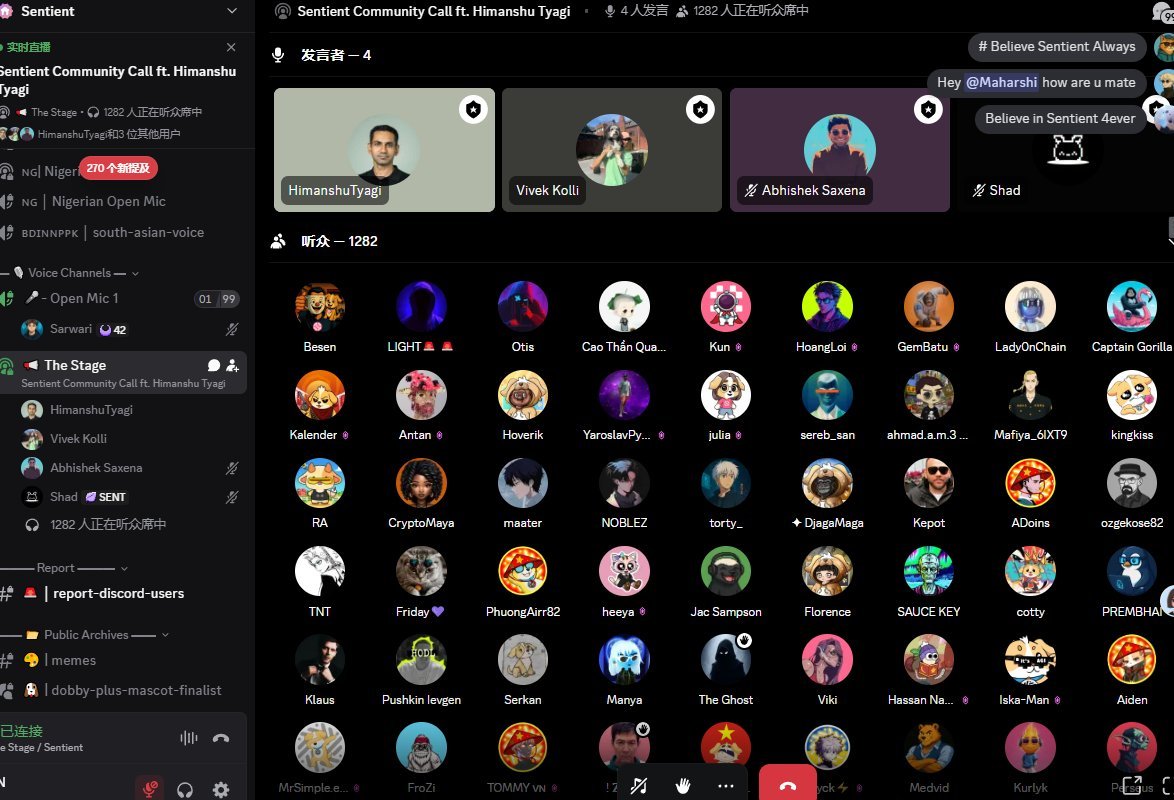Click LIGHT's avatar in audience
This screenshot has height=800, width=1174.
(422, 306)
